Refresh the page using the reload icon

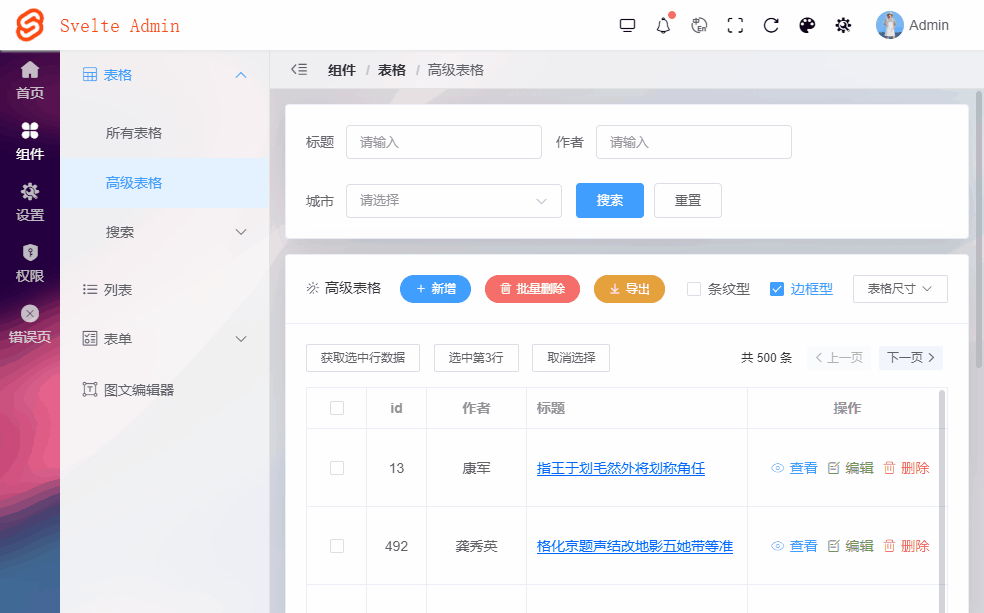[x=771, y=25]
